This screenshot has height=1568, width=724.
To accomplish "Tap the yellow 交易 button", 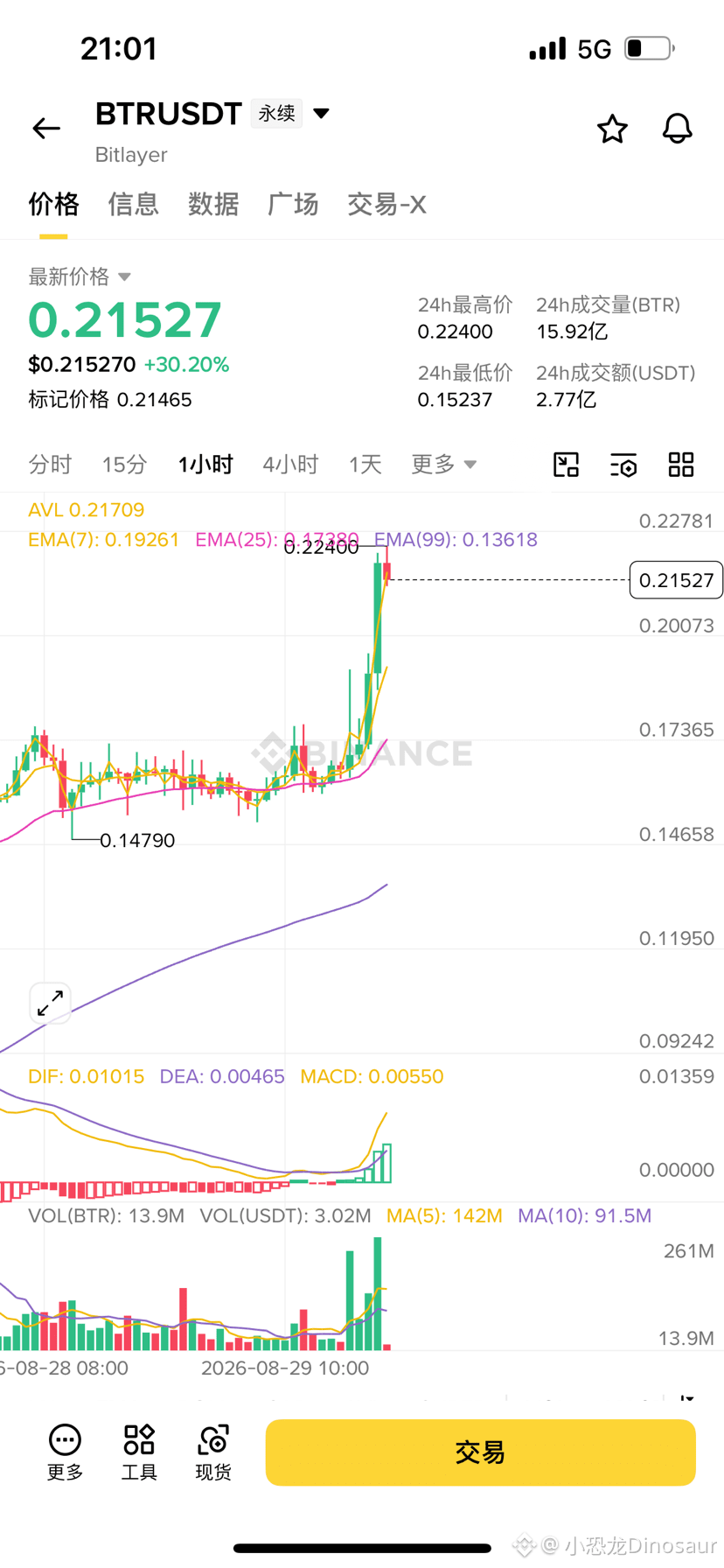I will click(x=480, y=1452).
